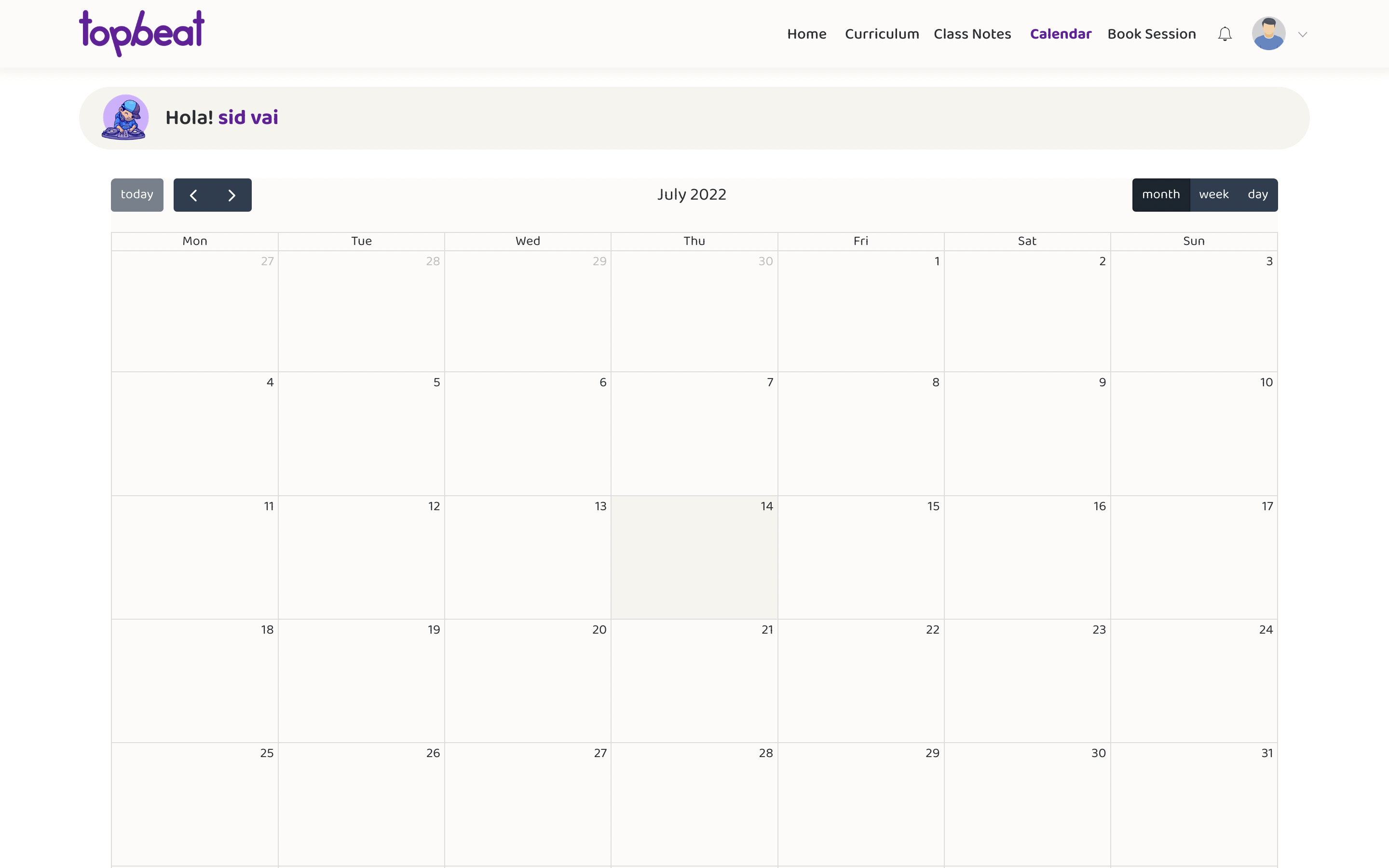This screenshot has width=1389, height=868.
Task: Select greyed June 30 date
Action: [x=766, y=261]
